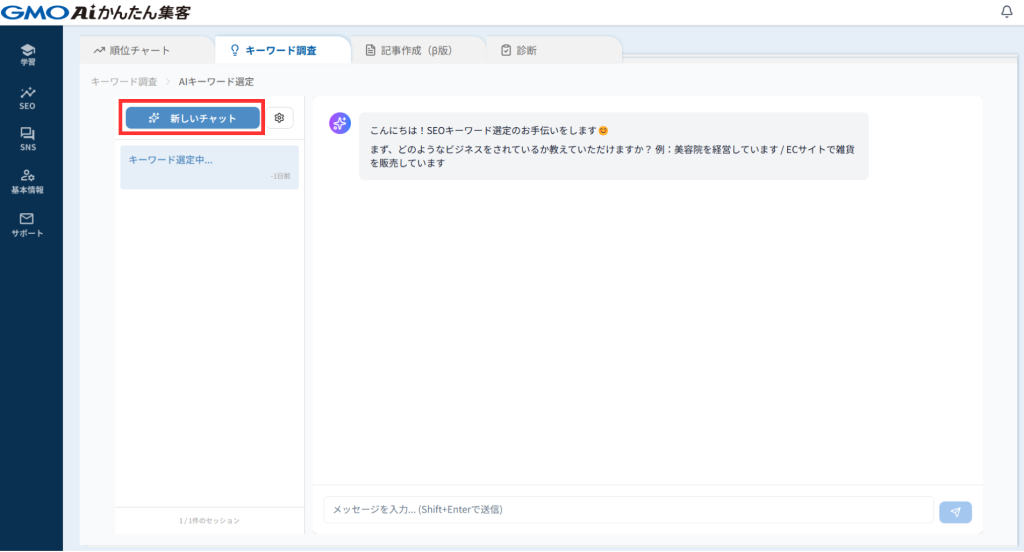Image resolution: width=1024 pixels, height=552 pixels.
Task: Click the AI assistant avatar icon
Action: point(339,123)
